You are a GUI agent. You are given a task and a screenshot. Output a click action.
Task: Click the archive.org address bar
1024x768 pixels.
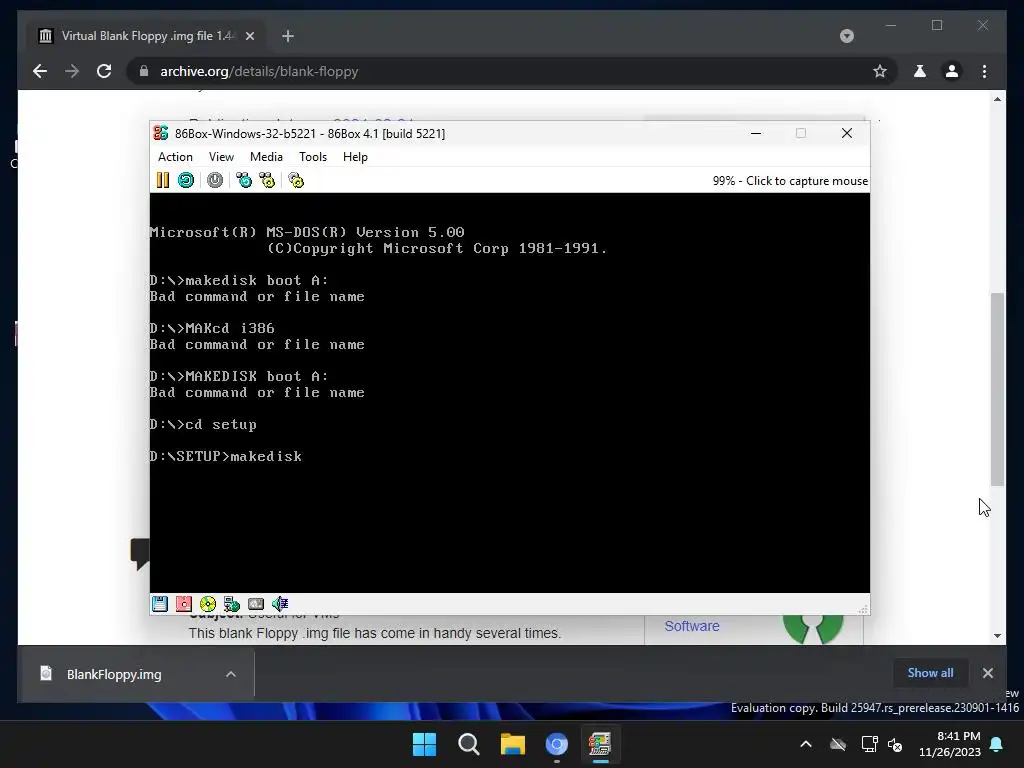click(x=509, y=71)
